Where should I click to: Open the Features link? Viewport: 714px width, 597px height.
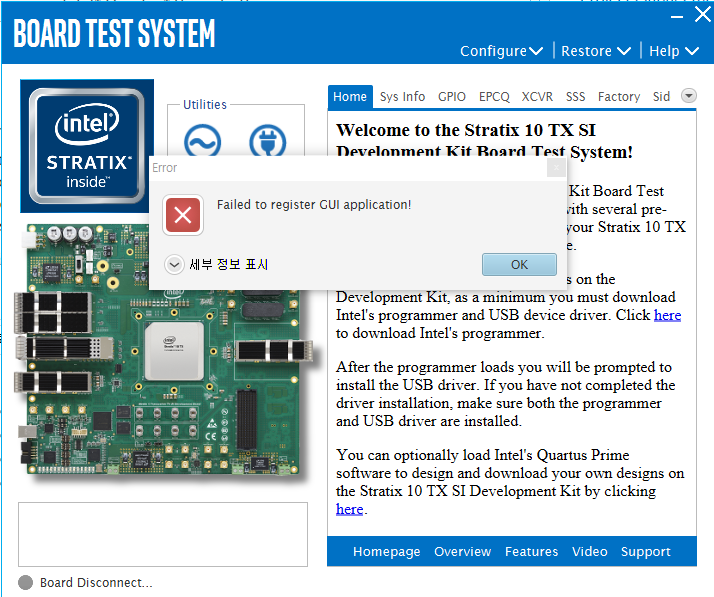coord(531,551)
